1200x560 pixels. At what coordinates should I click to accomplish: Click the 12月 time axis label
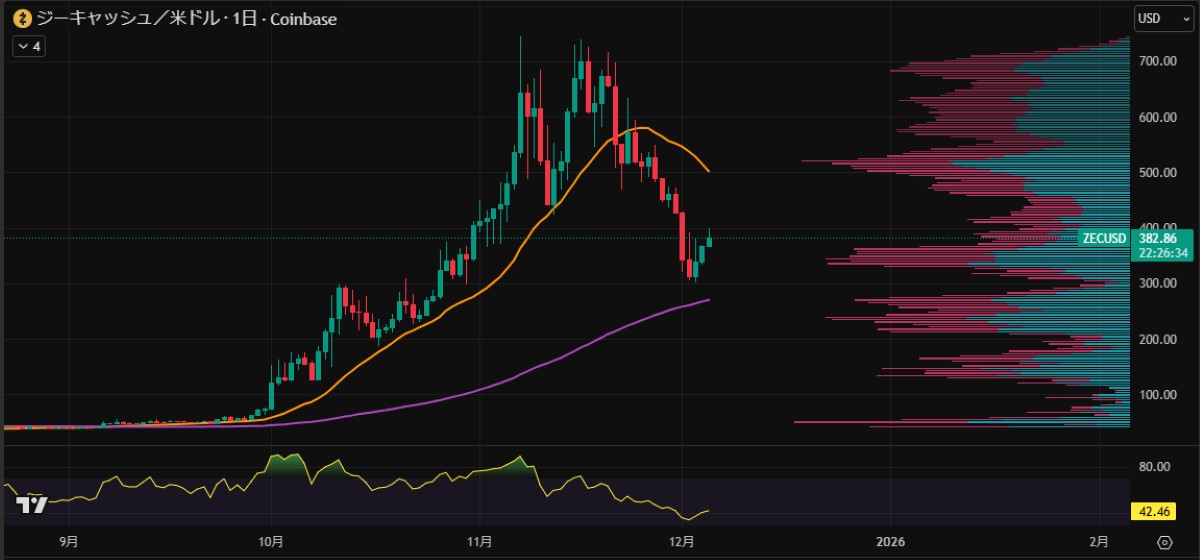point(682,542)
